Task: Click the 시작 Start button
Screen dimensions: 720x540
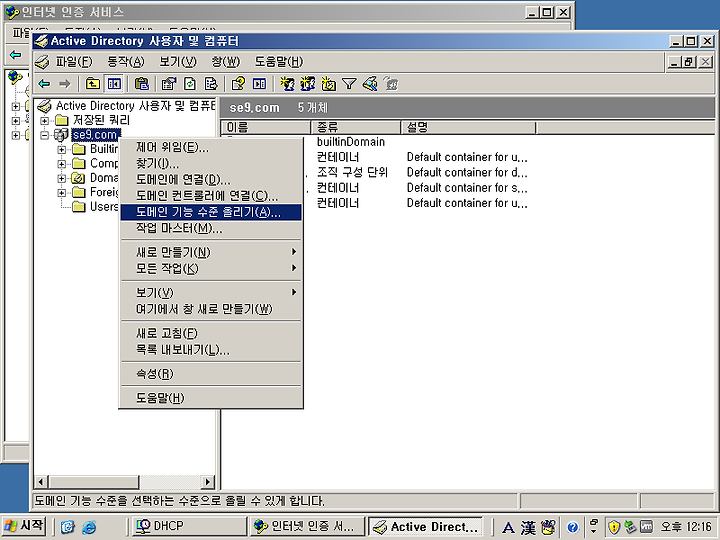Action: pos(24,526)
